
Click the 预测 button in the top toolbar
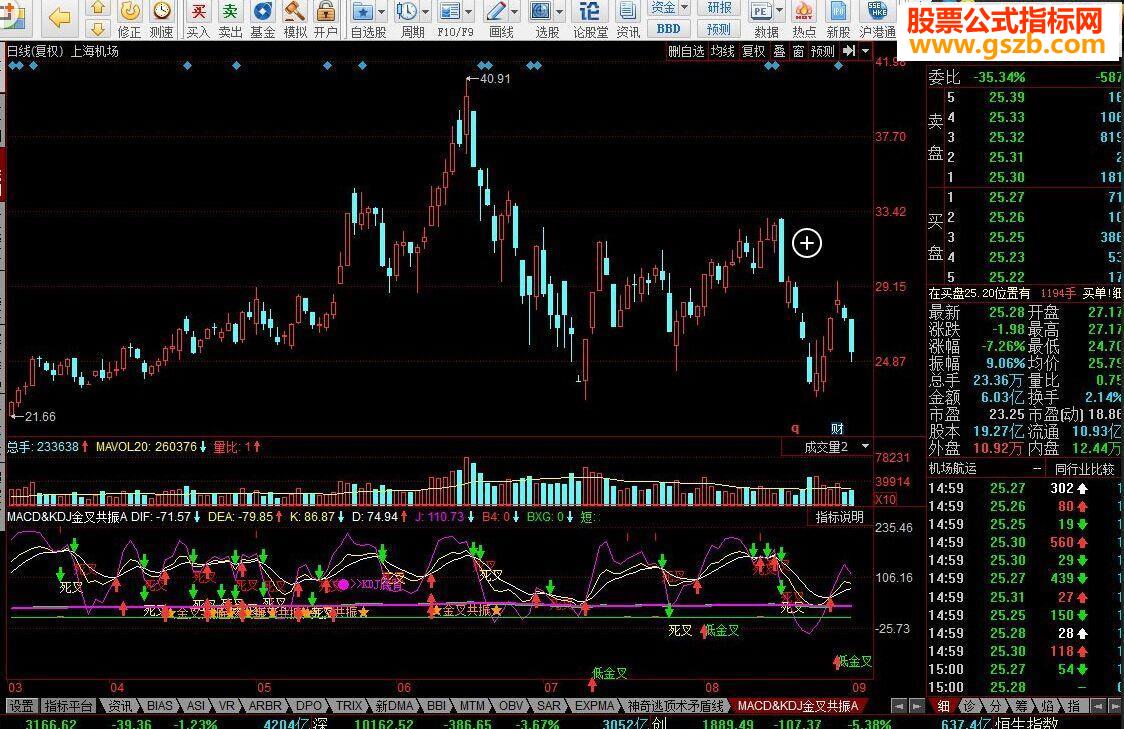(719, 29)
